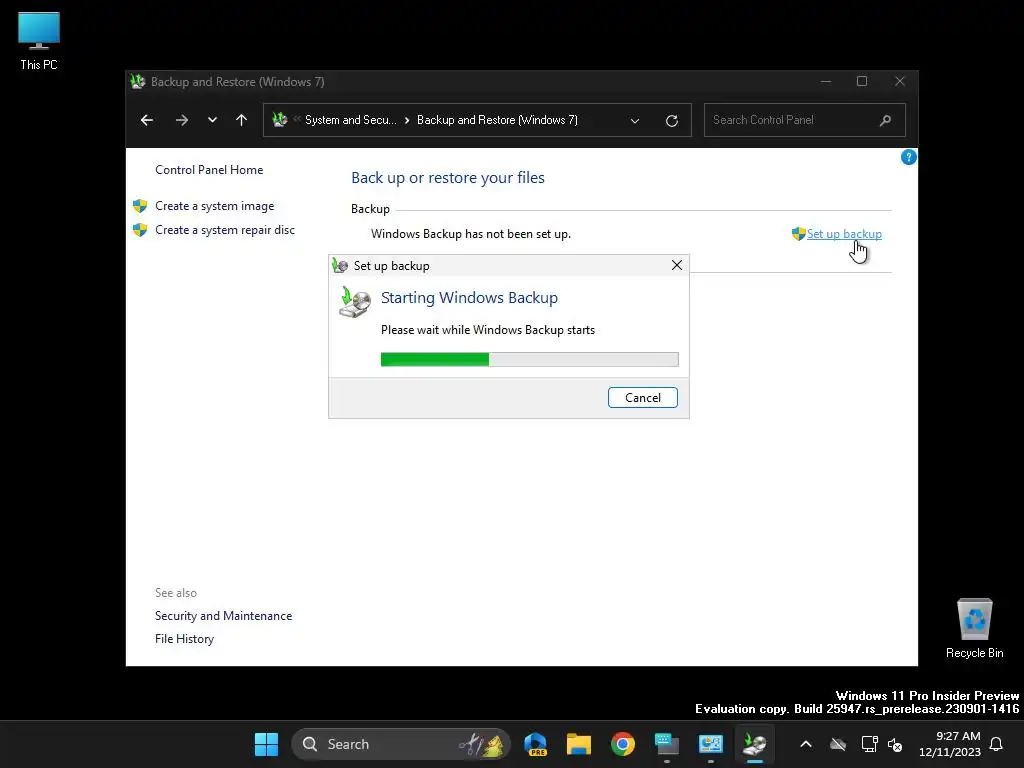Screen dimensions: 1024x768
Task: Click the Backup and Restore taskbar icon
Action: 754,744
